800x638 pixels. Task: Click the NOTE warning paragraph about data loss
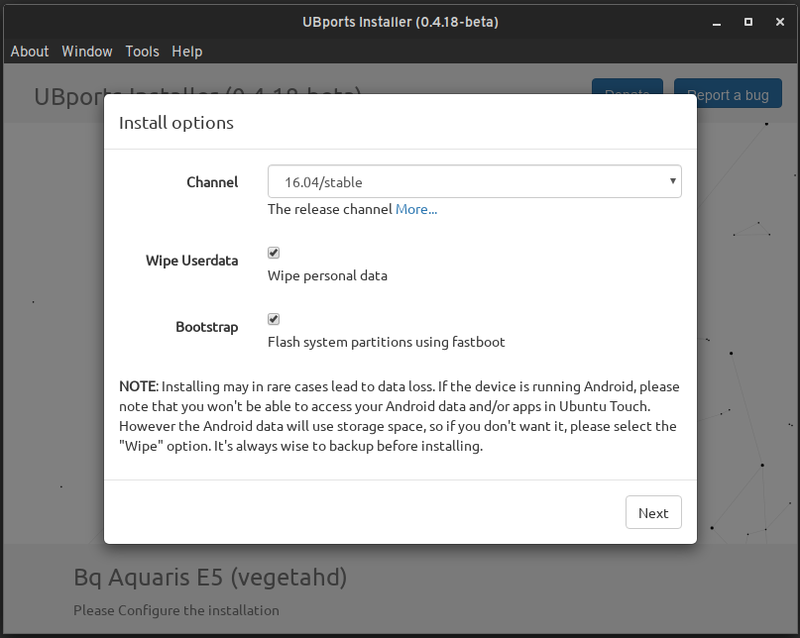click(400, 416)
